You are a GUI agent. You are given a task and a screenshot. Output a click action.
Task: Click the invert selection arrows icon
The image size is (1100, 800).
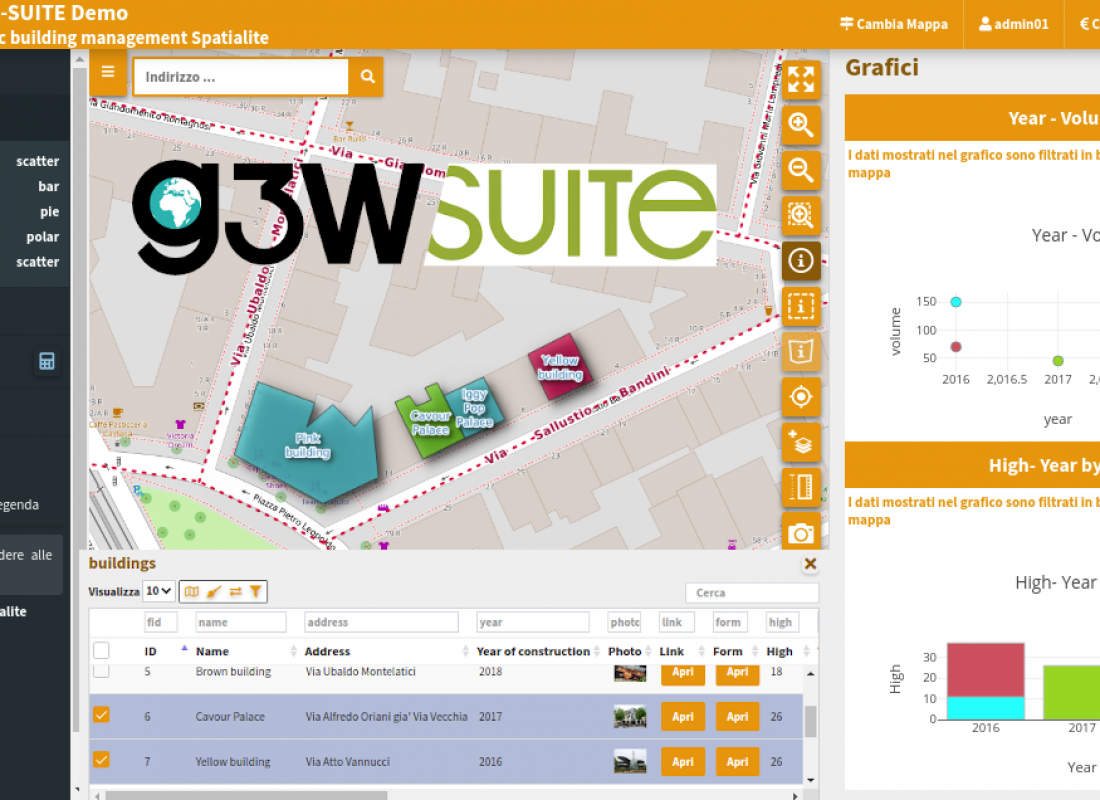tap(235, 592)
